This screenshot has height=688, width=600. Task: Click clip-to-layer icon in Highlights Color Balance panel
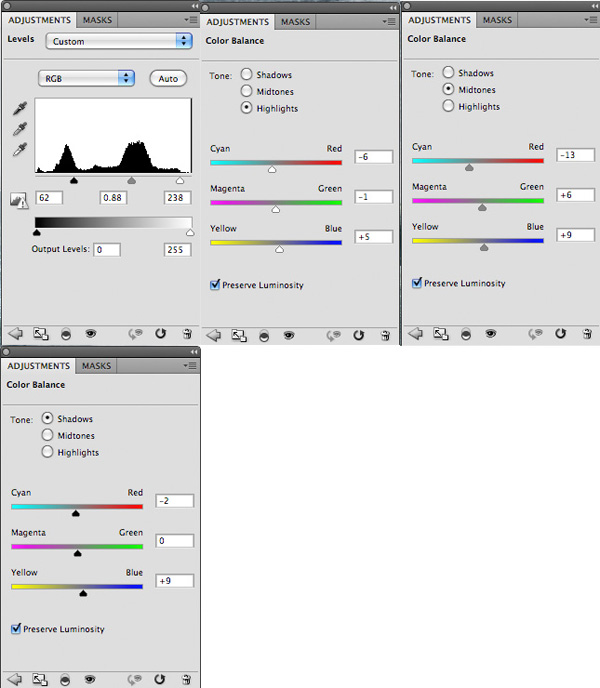(264, 336)
